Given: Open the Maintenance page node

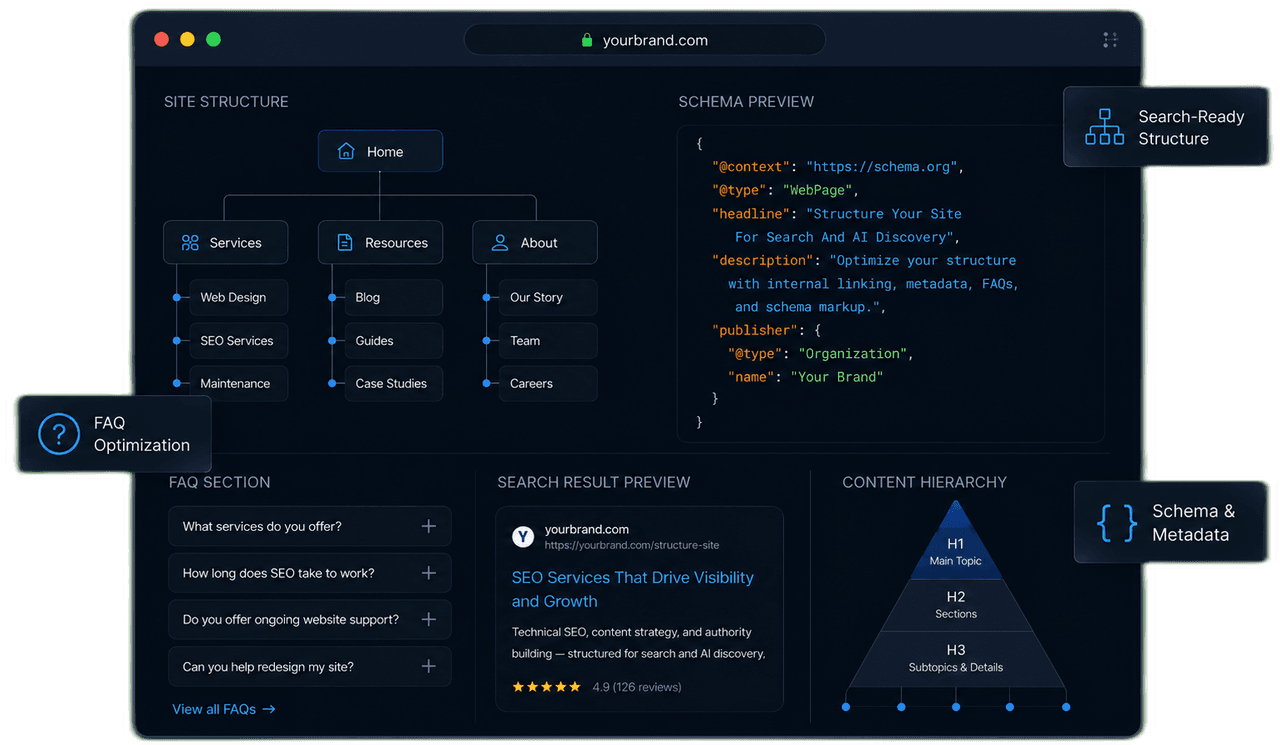Looking at the screenshot, I should [238, 383].
